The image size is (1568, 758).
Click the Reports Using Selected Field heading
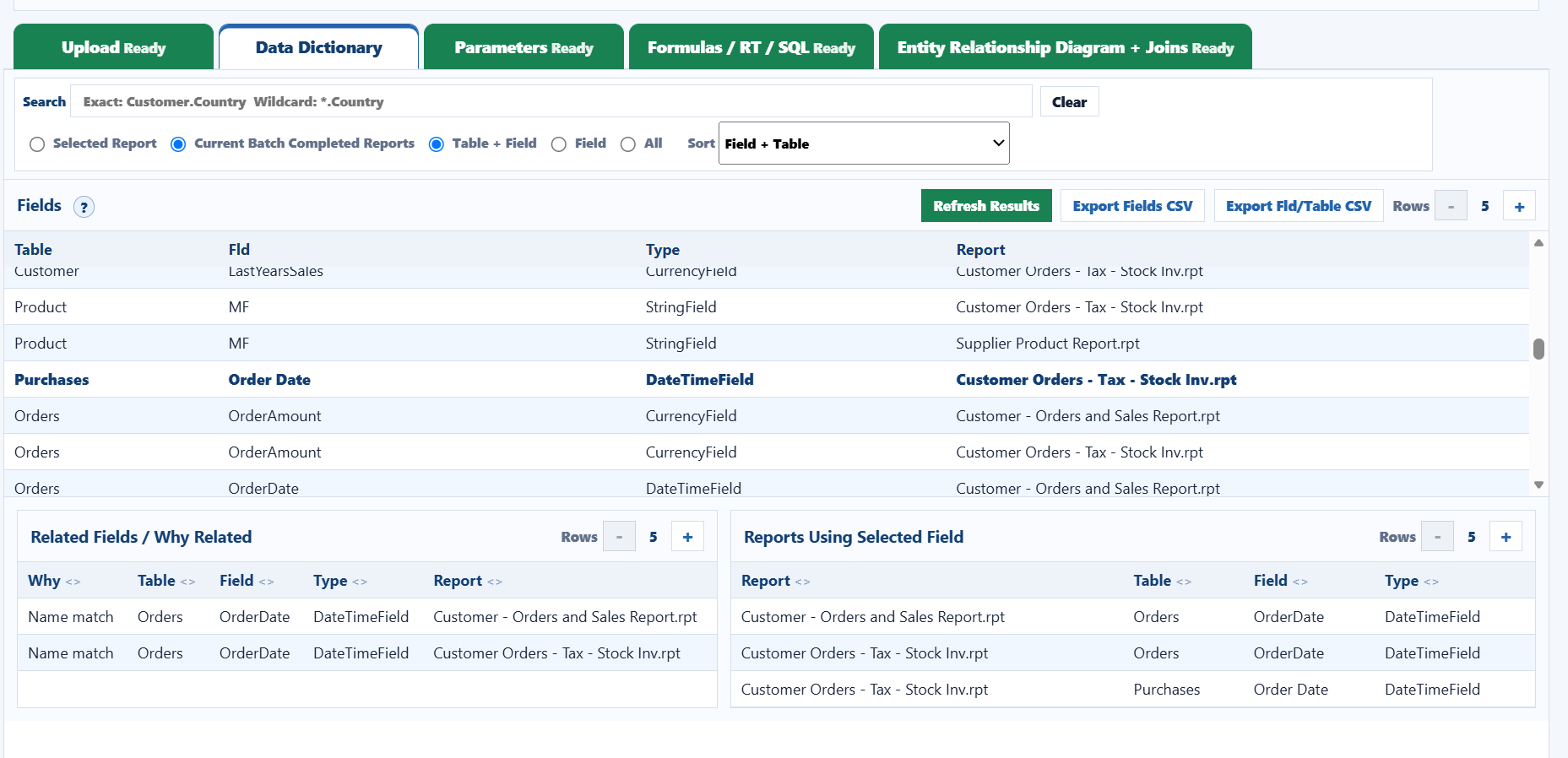854,537
